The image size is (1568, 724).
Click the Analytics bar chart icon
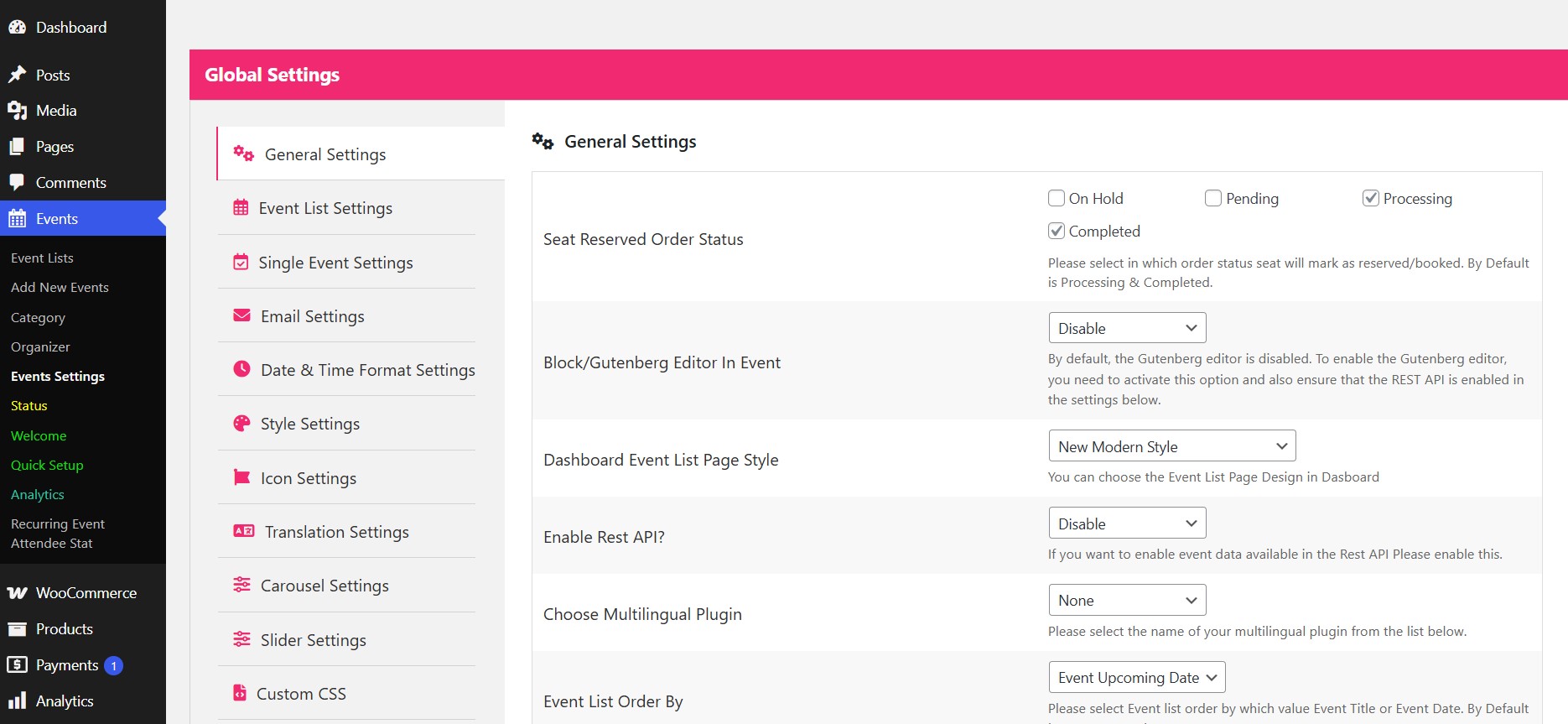point(17,701)
